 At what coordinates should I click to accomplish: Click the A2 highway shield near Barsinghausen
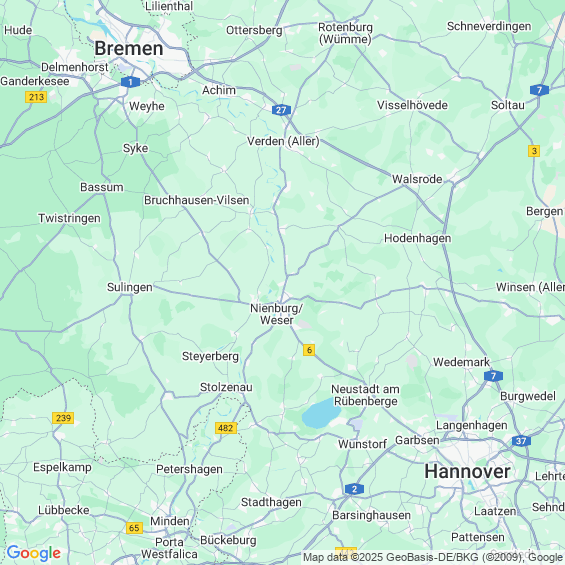pos(354,489)
